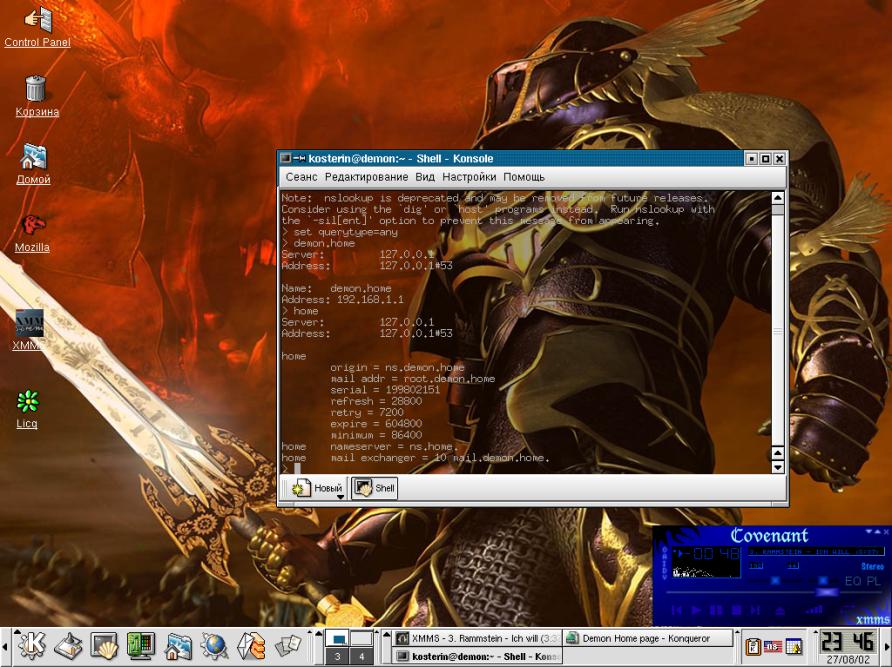Switch to the upper-right virtual desktop
This screenshot has height=667, width=892.
[361, 637]
